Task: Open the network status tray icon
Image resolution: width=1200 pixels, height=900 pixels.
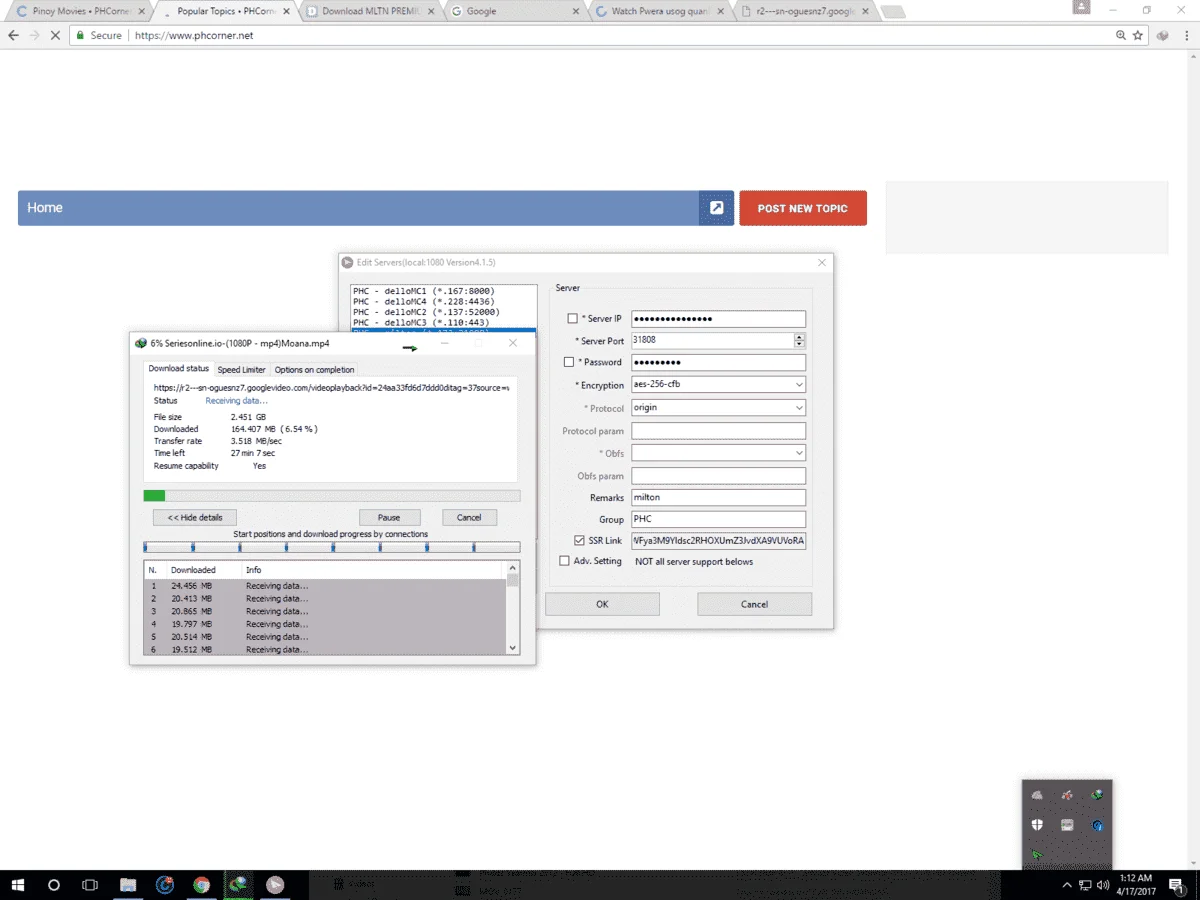Action: tap(1085, 885)
